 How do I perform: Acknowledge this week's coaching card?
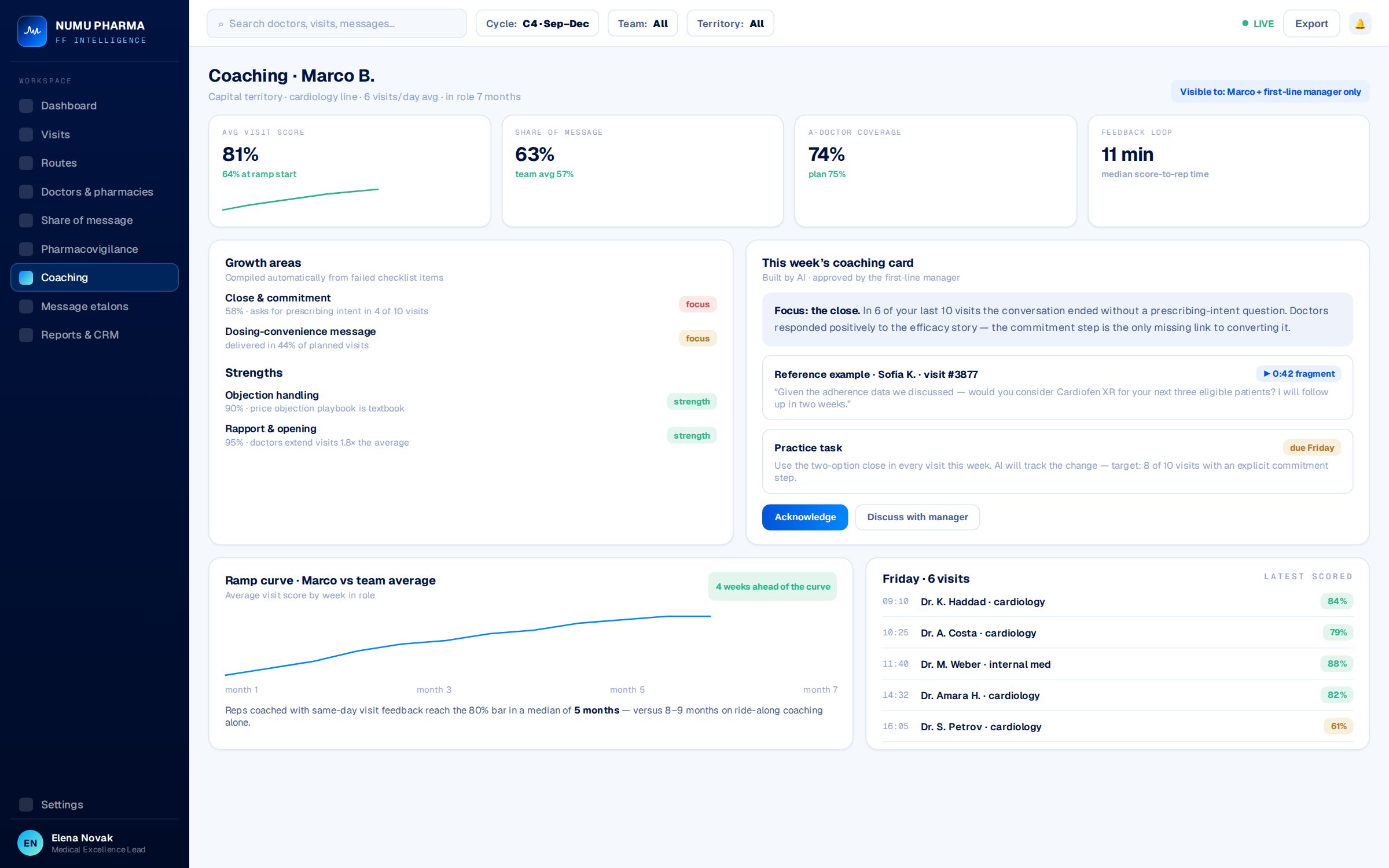pos(805,517)
